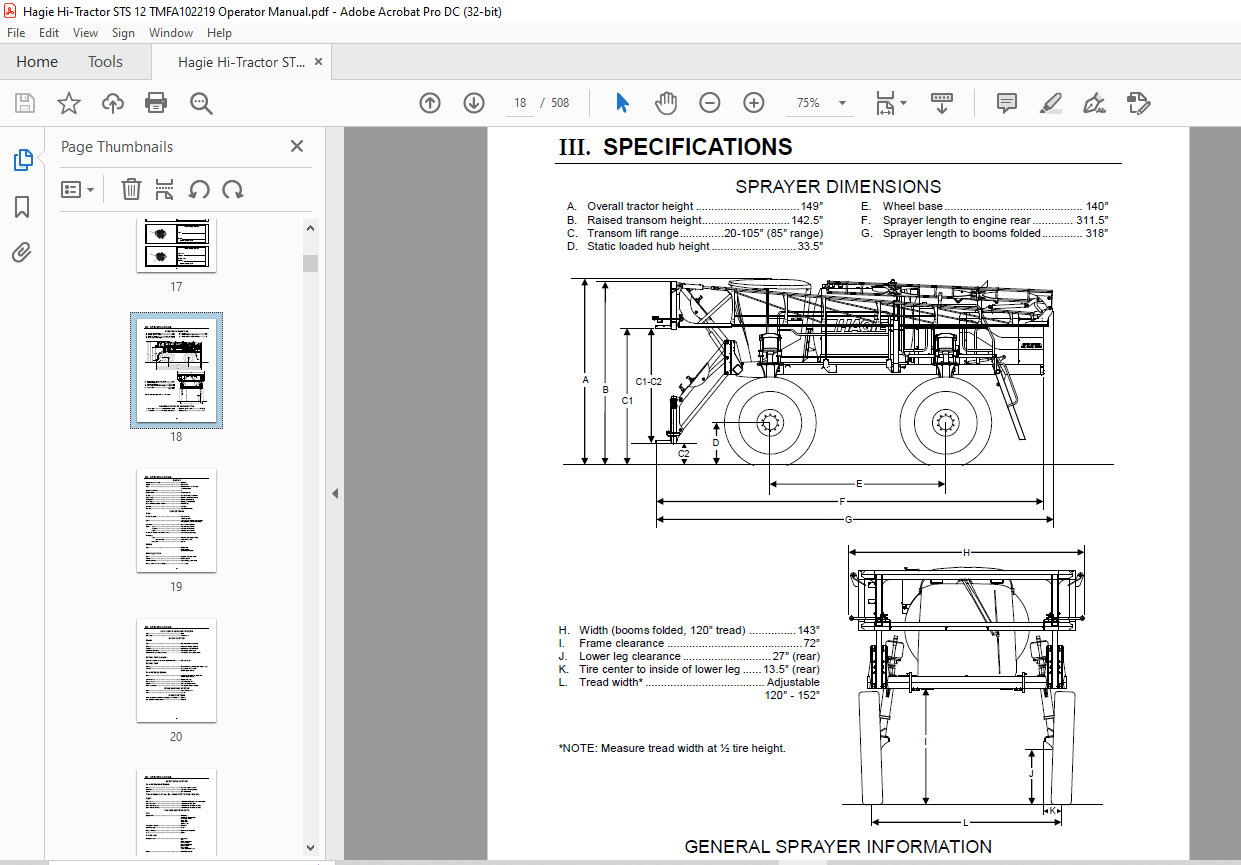
Task: Select page 17 thumbnail
Action: [176, 246]
